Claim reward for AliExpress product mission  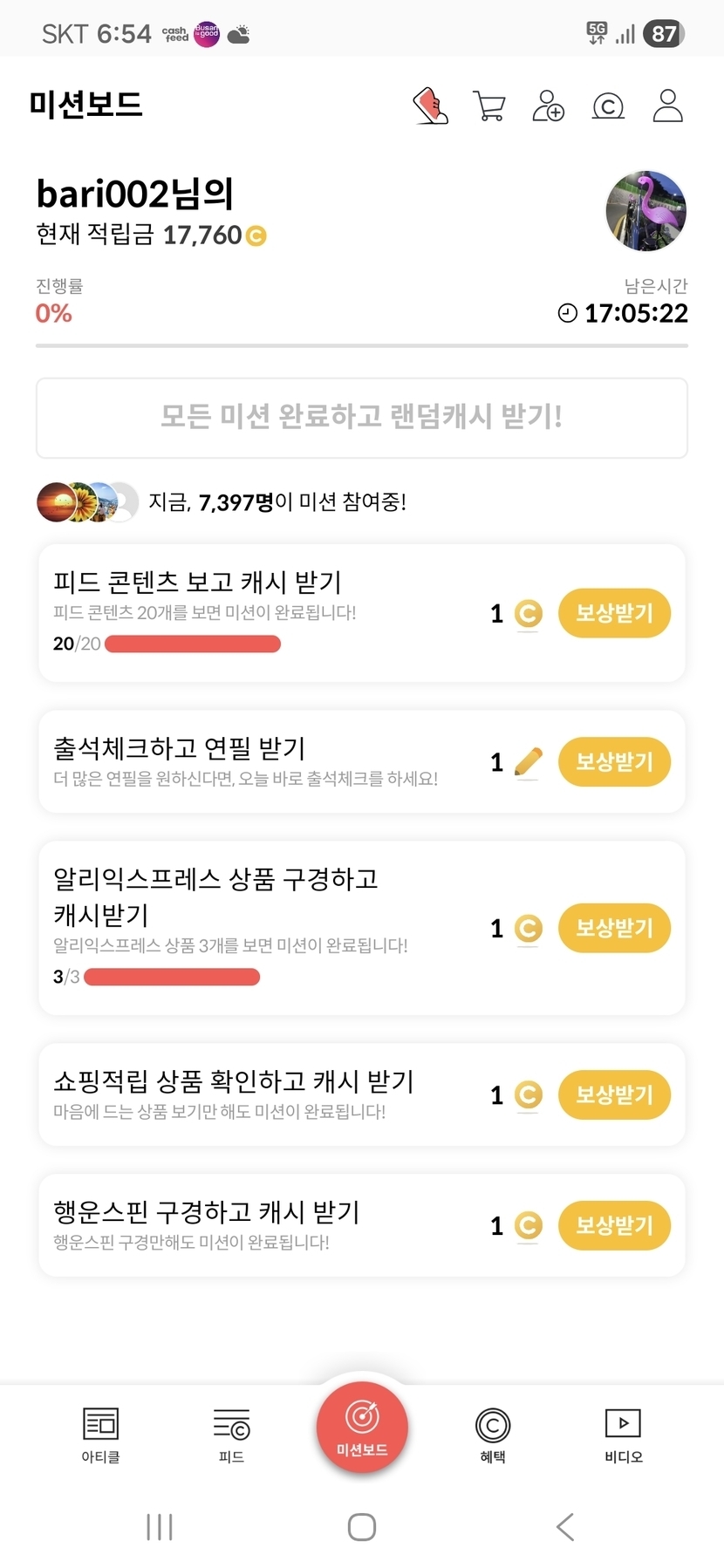614,928
